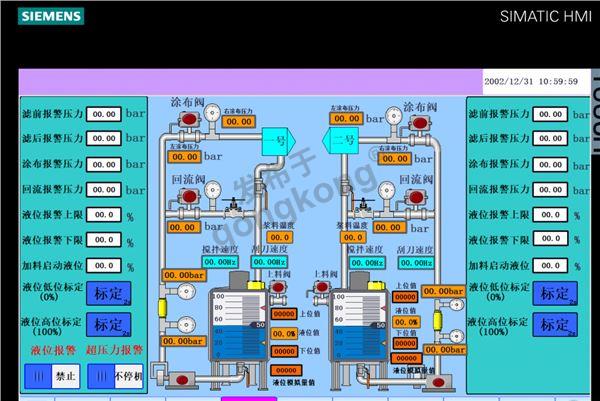This screenshot has width=600, height=401.
Task: Select left panel 液位报警下限 input field
Action: point(104,240)
